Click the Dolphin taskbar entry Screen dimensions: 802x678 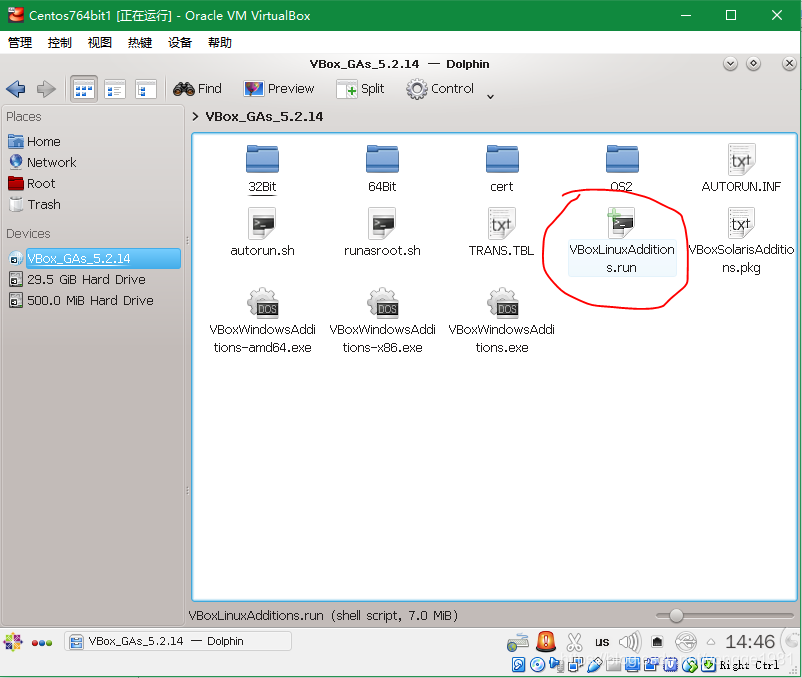(177, 641)
